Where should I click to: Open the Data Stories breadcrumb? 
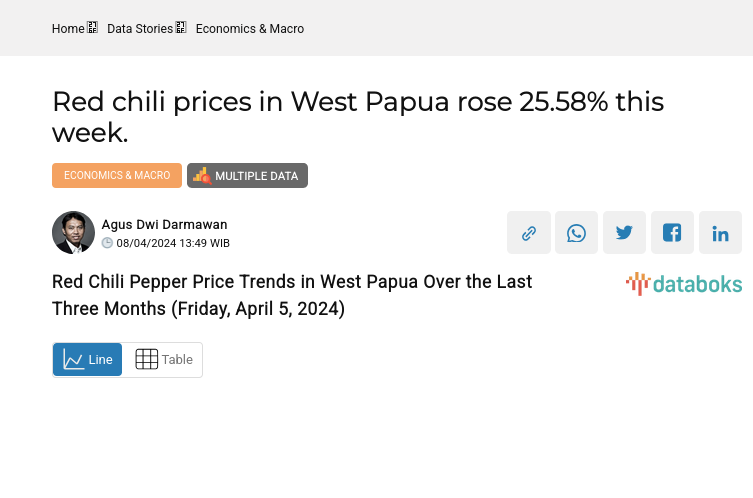pos(140,29)
